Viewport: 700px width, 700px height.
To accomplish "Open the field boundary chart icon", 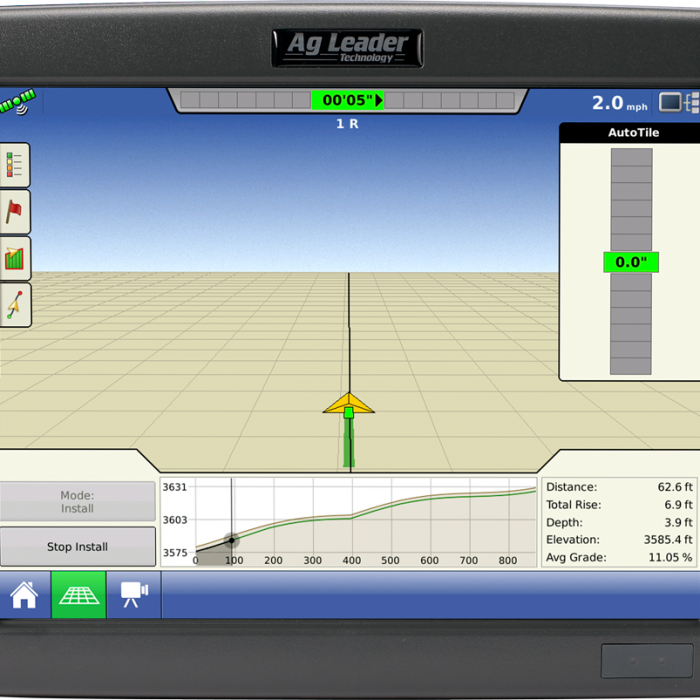I will [x=14, y=259].
